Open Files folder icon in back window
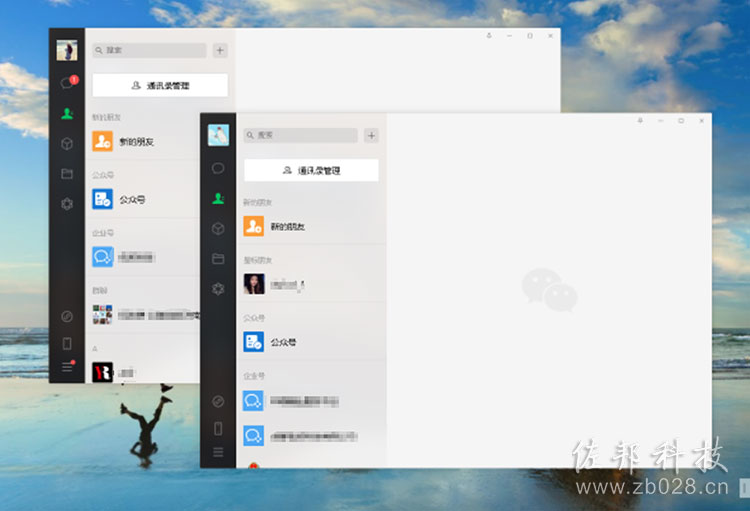Screen dimensions: 750x511 pyautogui.click(x=67, y=174)
